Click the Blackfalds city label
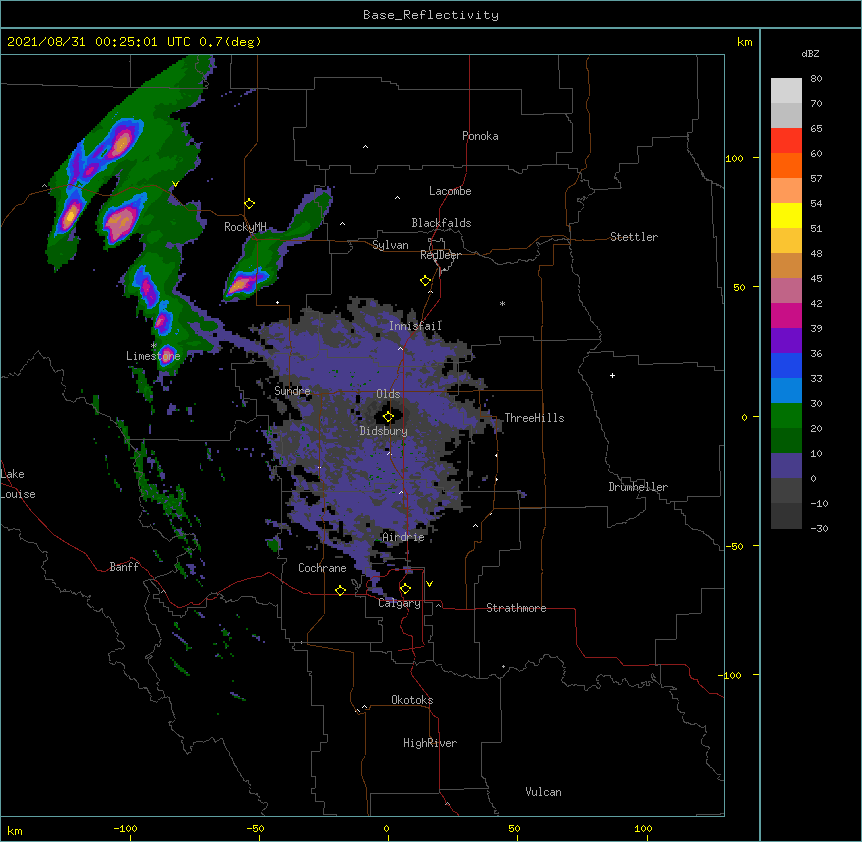Viewport: 862px width, 842px height. tap(441, 223)
